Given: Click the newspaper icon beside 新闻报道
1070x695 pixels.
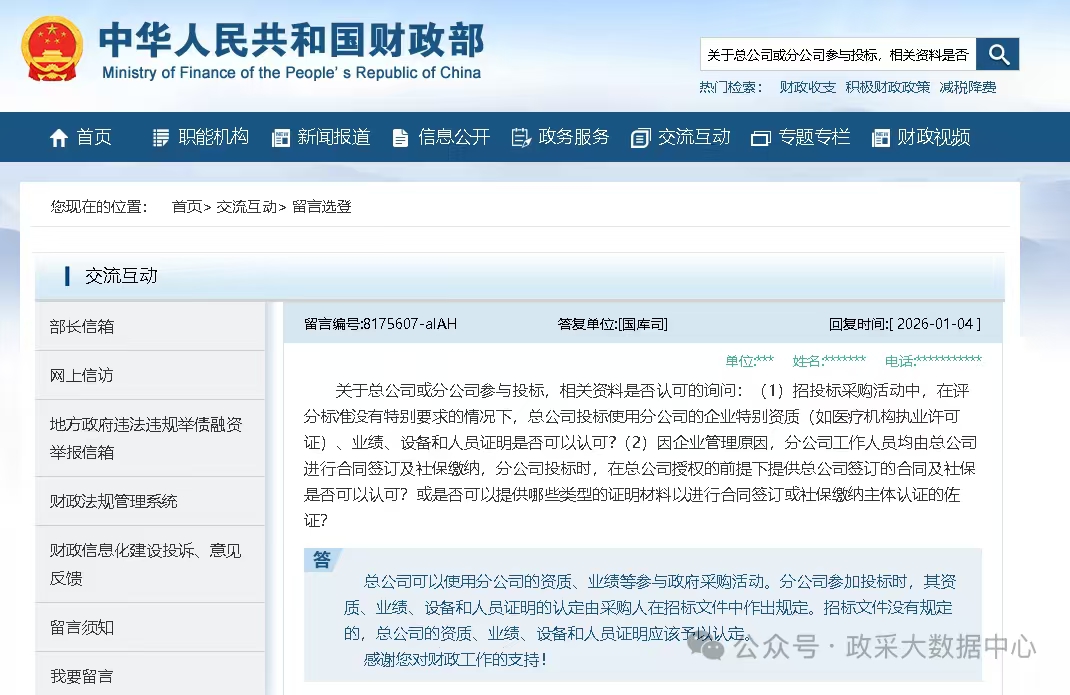Looking at the screenshot, I should point(280,138).
